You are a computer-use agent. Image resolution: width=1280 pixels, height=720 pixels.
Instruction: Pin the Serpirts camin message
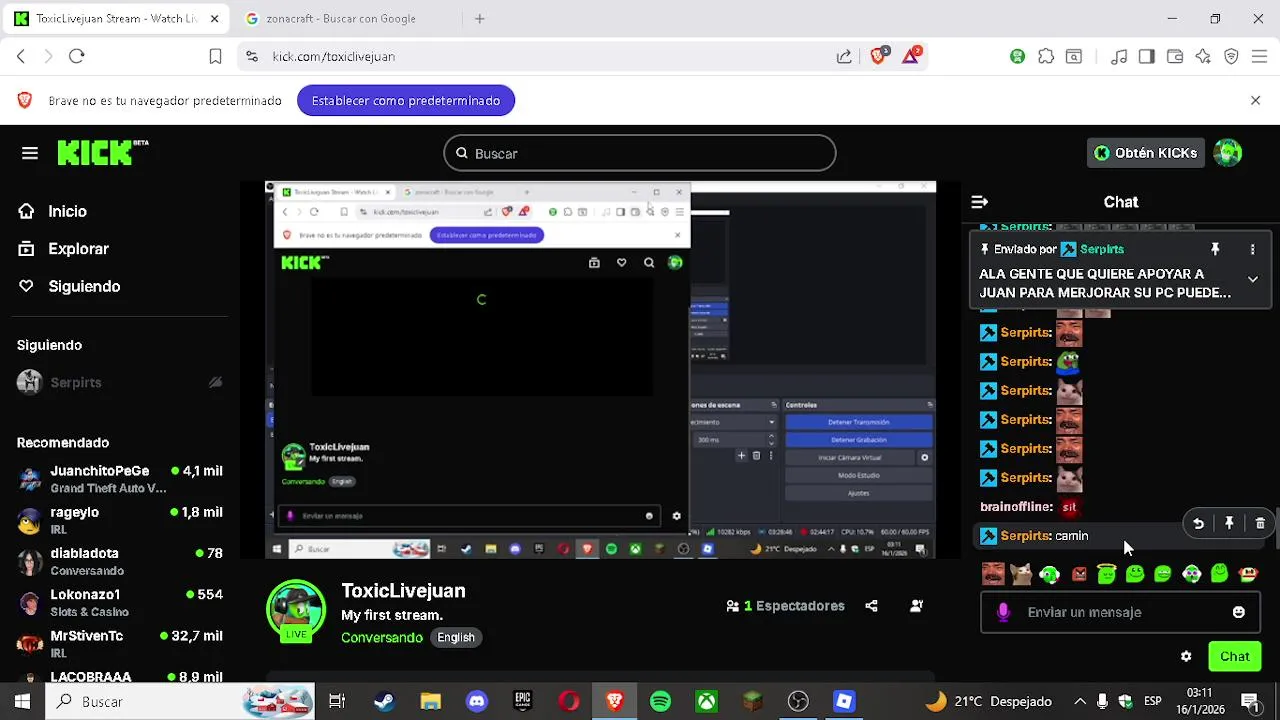point(1229,523)
